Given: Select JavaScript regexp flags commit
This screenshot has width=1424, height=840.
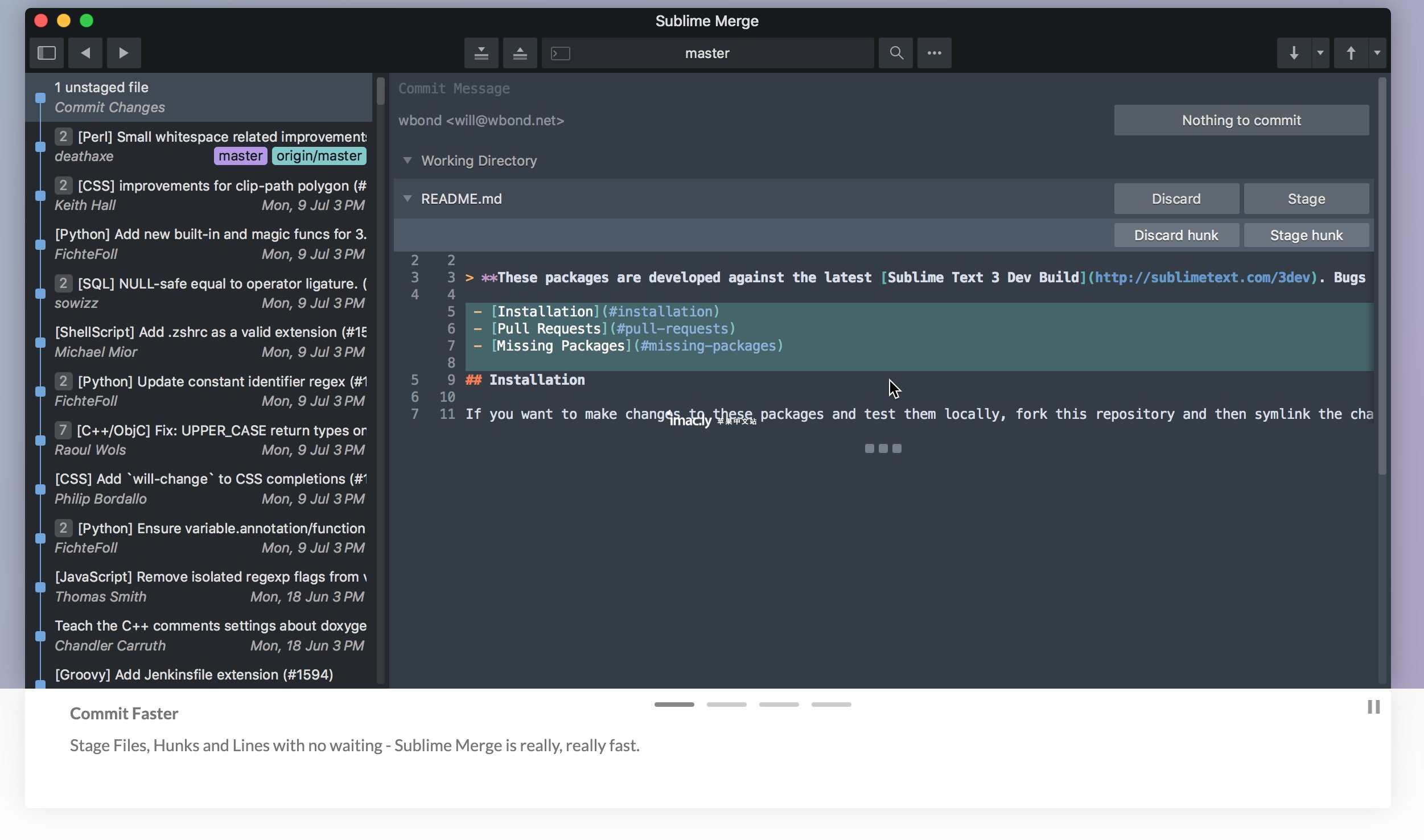Looking at the screenshot, I should 199,587.
